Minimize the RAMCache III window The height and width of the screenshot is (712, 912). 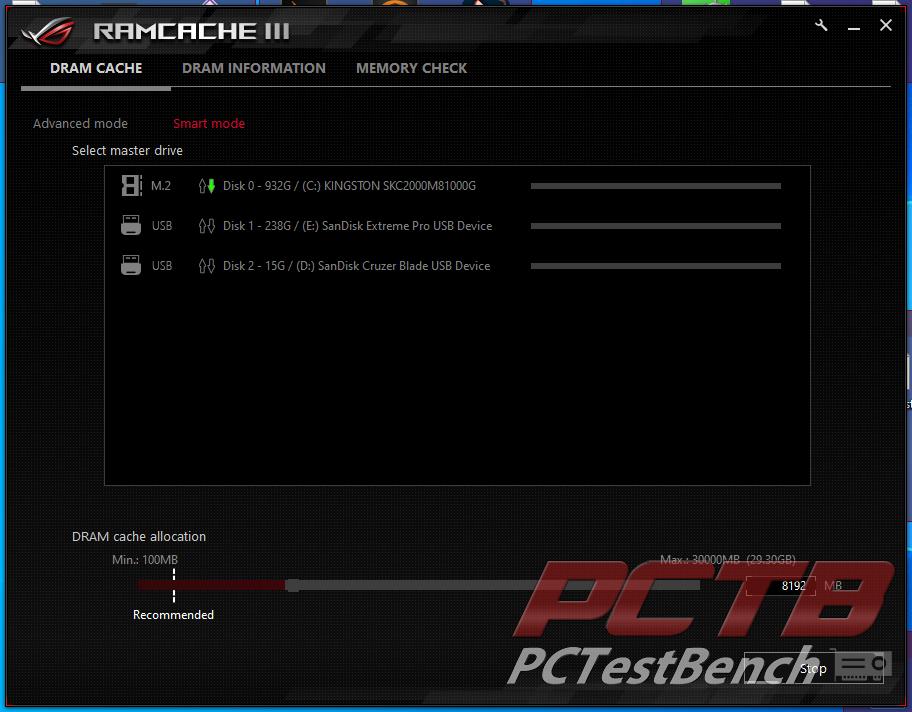(x=854, y=27)
